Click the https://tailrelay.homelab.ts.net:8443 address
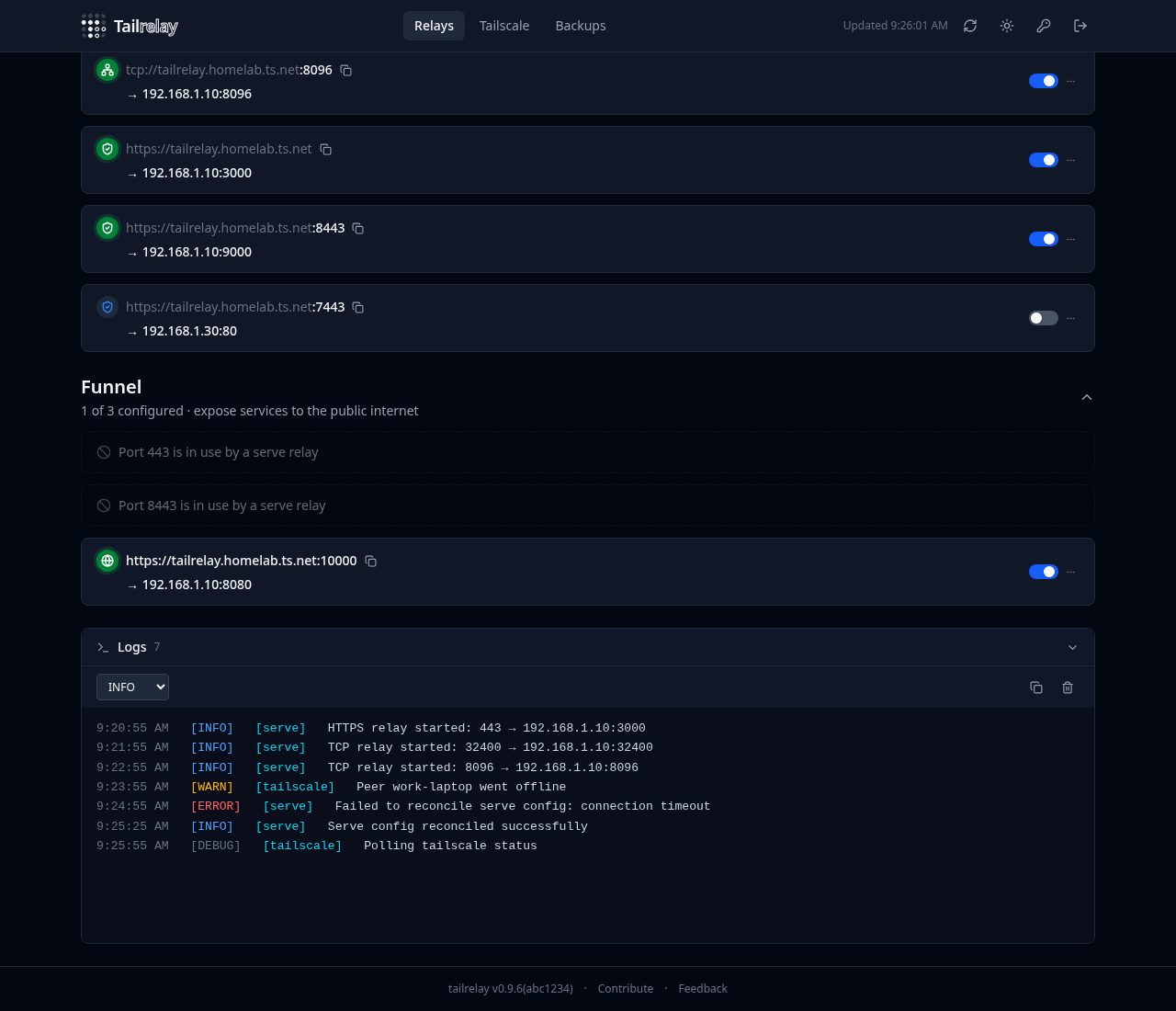Screen dimensions: 1176x1011 tap(235, 228)
